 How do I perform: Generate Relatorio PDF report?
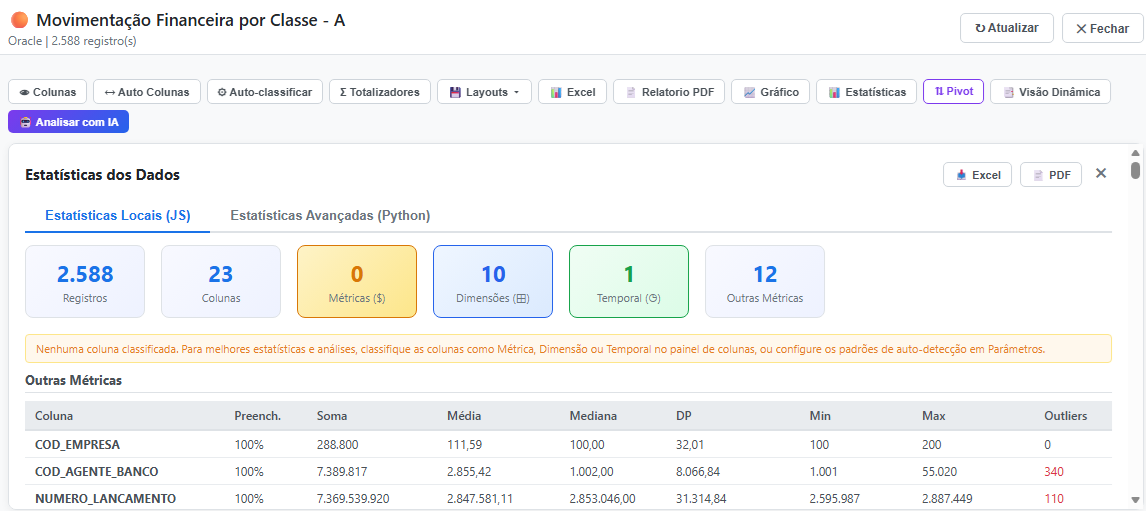point(669,92)
